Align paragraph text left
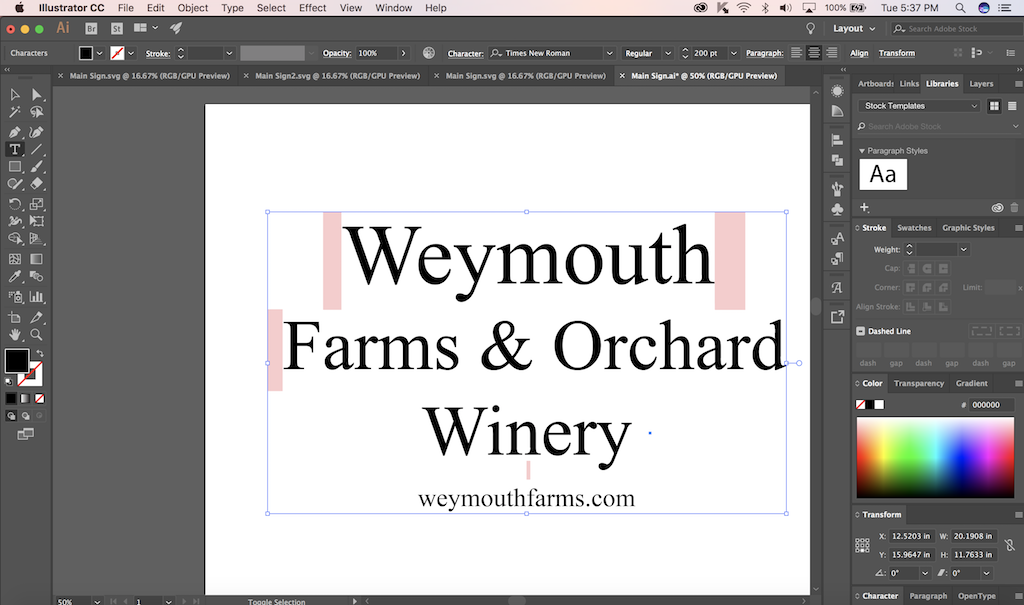The height and width of the screenshot is (605, 1024). point(796,53)
